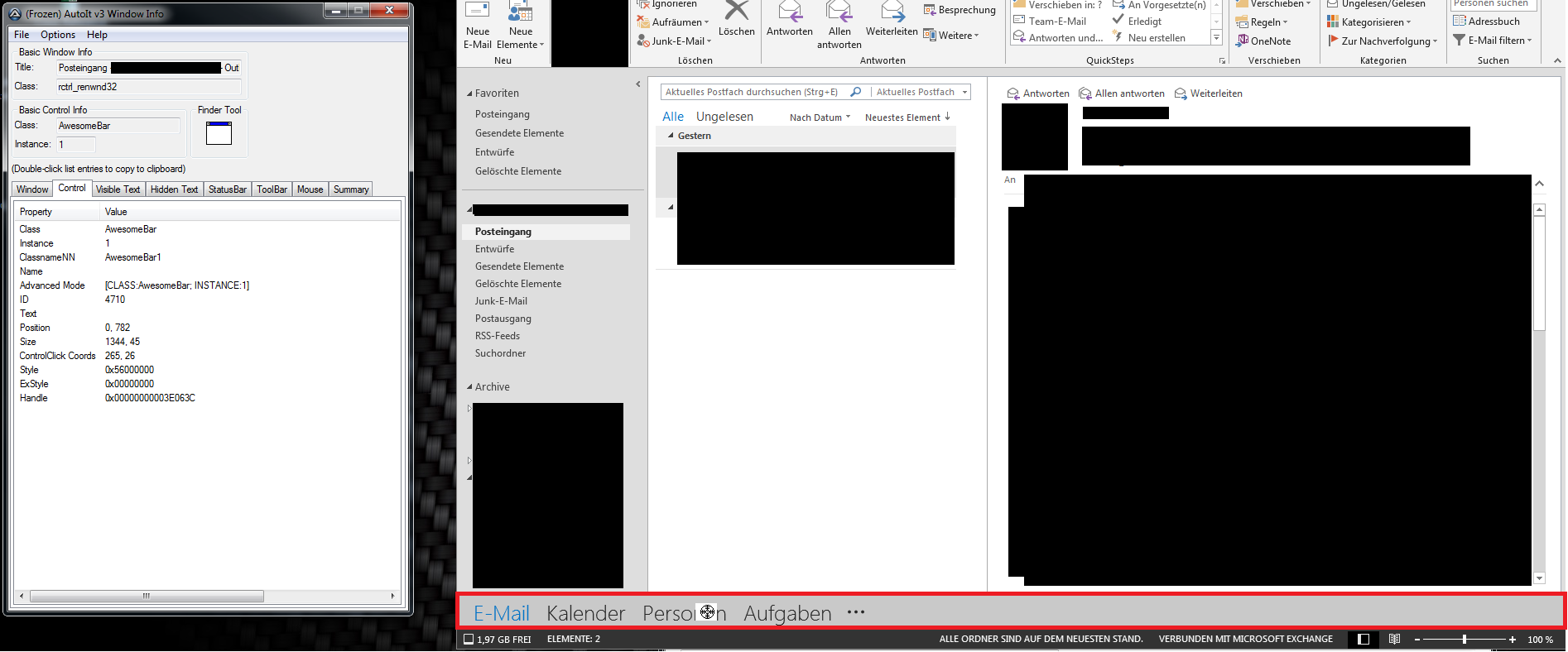This screenshot has width=1568, height=652.
Task: Switch to the Visible Text tab
Action: coord(118,189)
